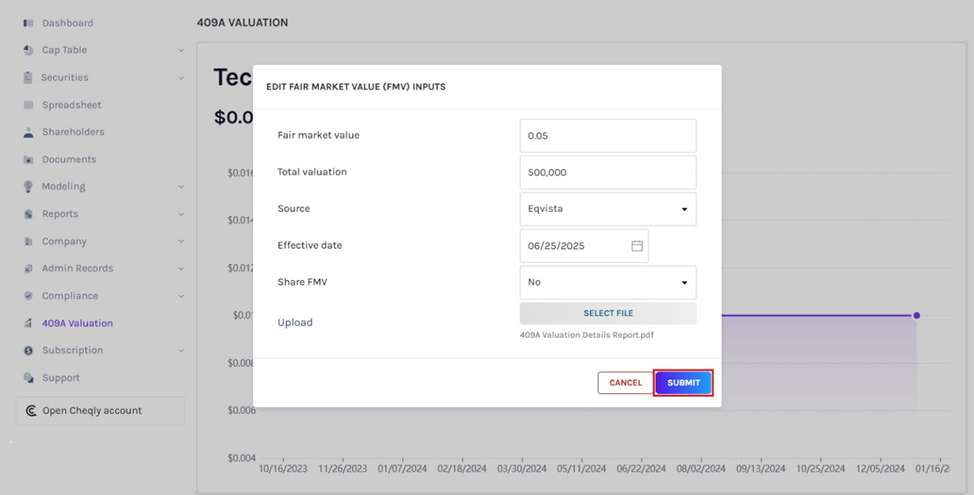The image size is (974, 495).
Task: Click the Modeling lightbulb icon
Action: pos(28,186)
